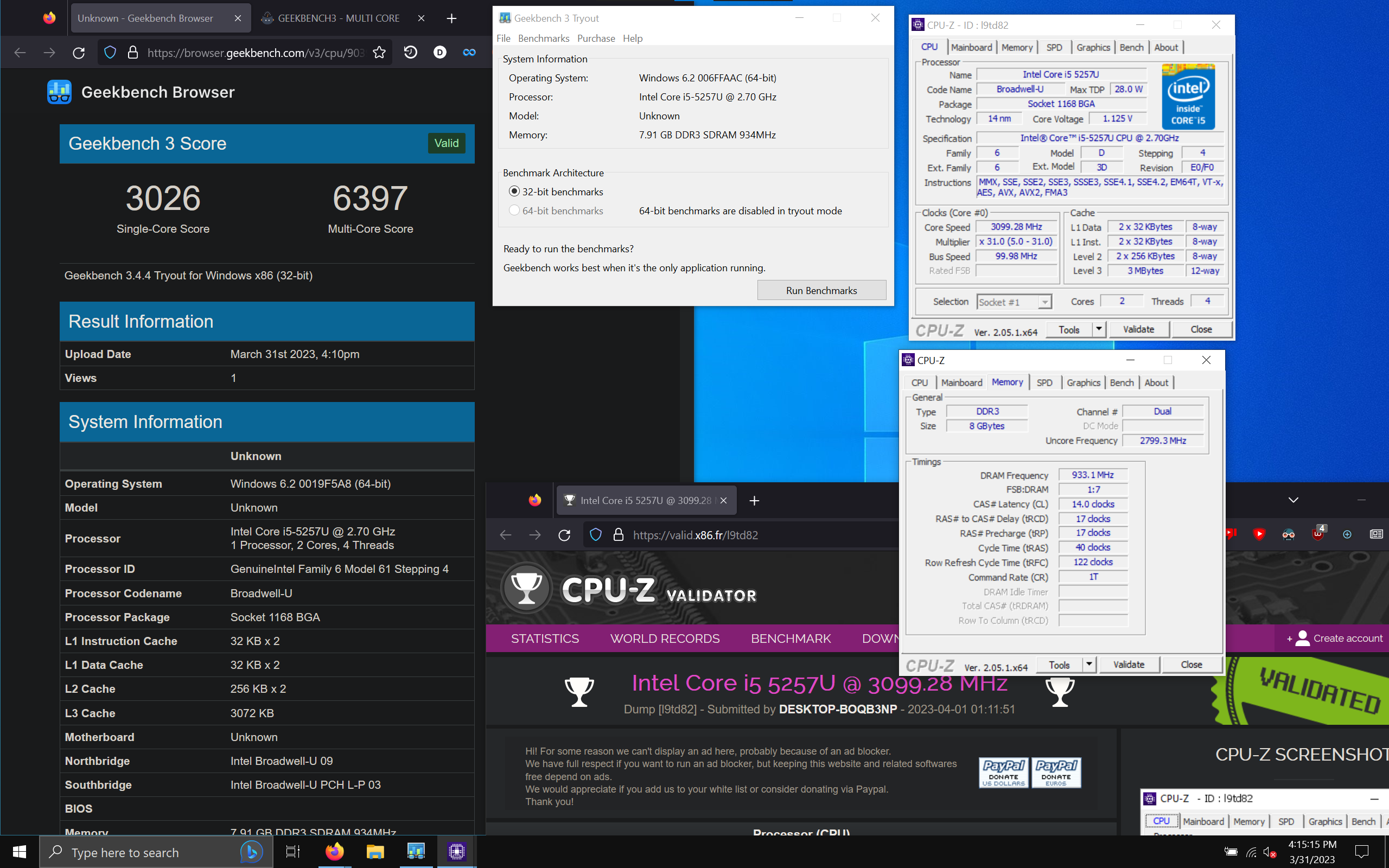
Task: Open the CPU-Z taskbar icon
Action: [x=457, y=852]
